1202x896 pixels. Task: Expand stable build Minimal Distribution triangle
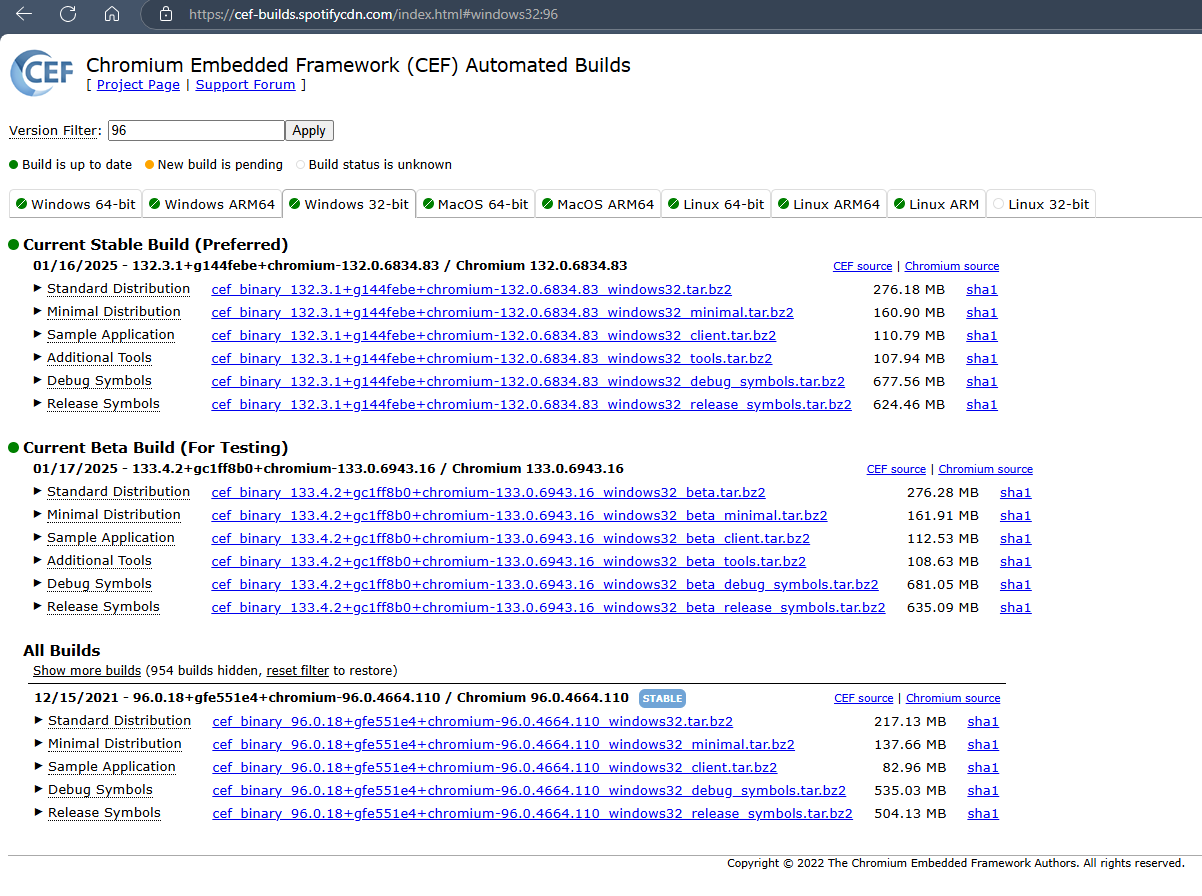coord(38,311)
